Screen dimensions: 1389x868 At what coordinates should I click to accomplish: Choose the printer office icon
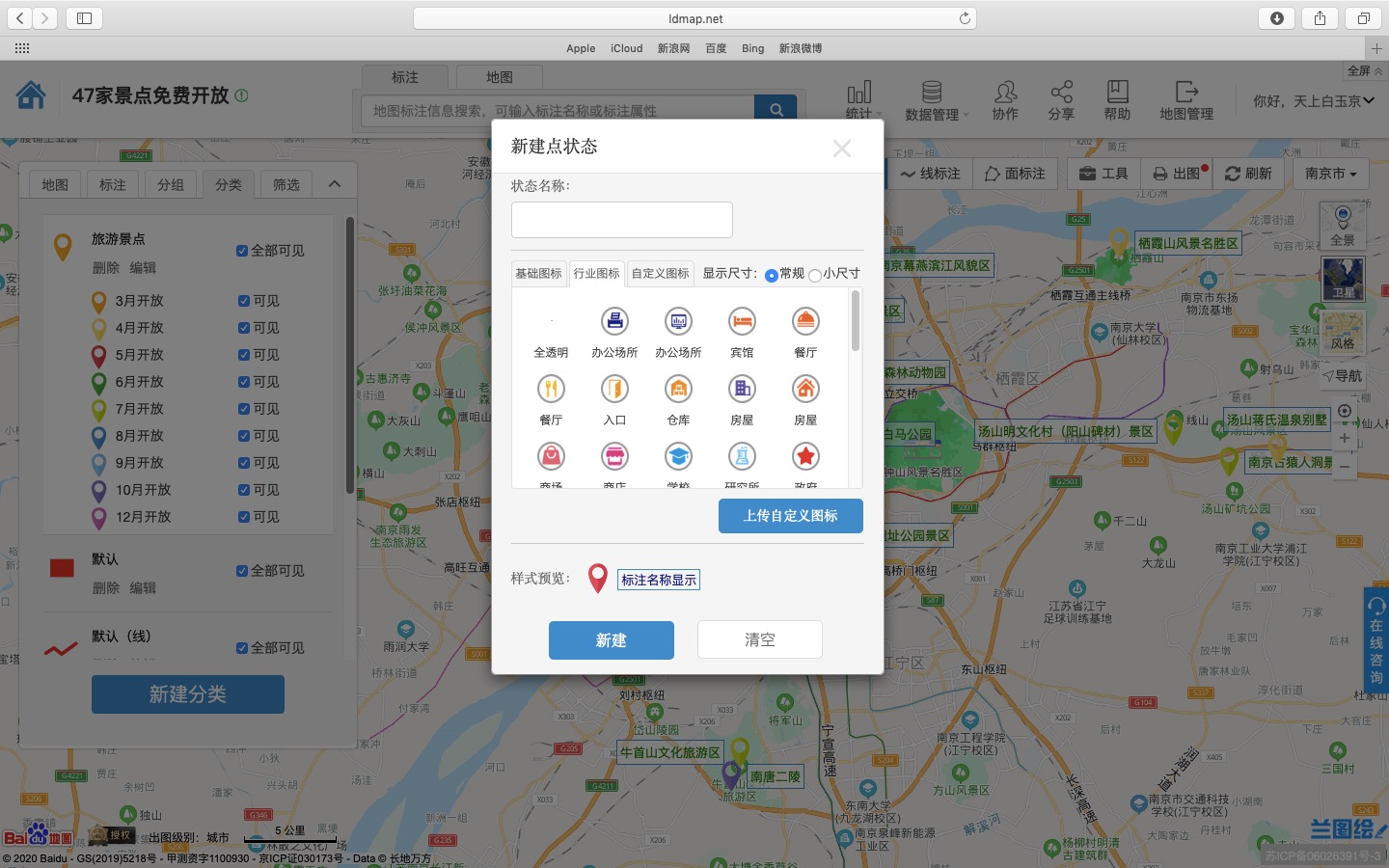pyautogui.click(x=614, y=321)
